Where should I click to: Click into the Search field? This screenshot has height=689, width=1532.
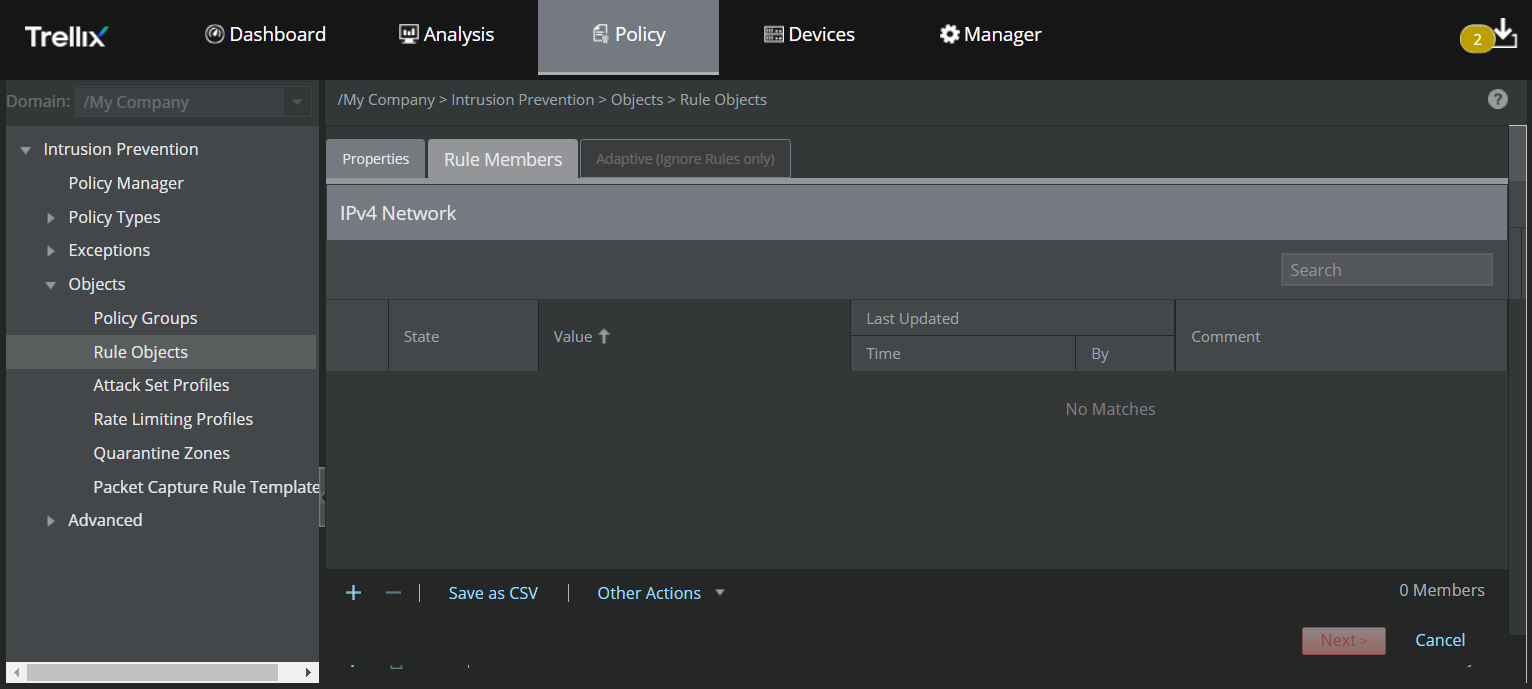(1387, 270)
